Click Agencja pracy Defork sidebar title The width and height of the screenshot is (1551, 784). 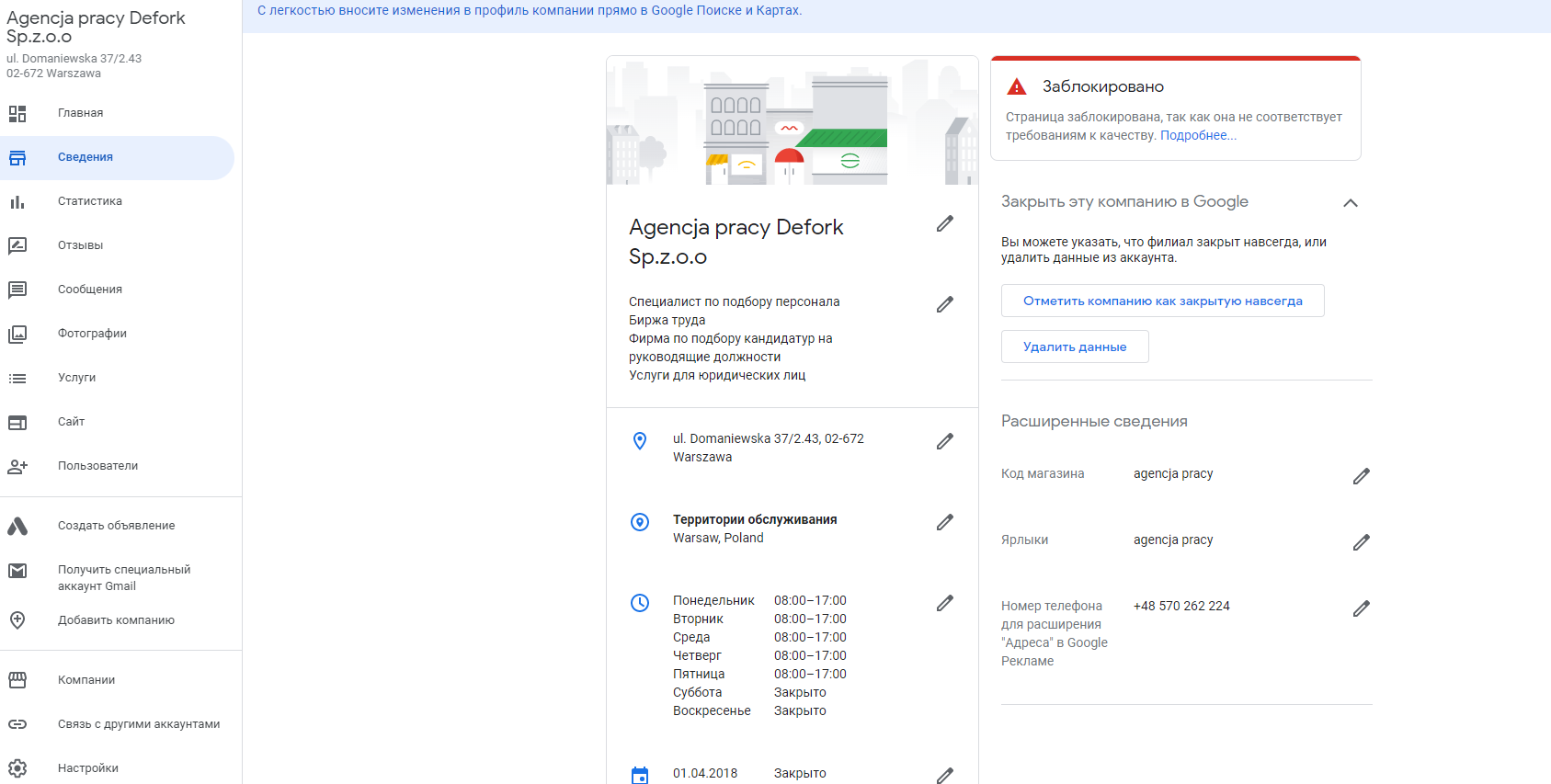pyautogui.click(x=96, y=27)
